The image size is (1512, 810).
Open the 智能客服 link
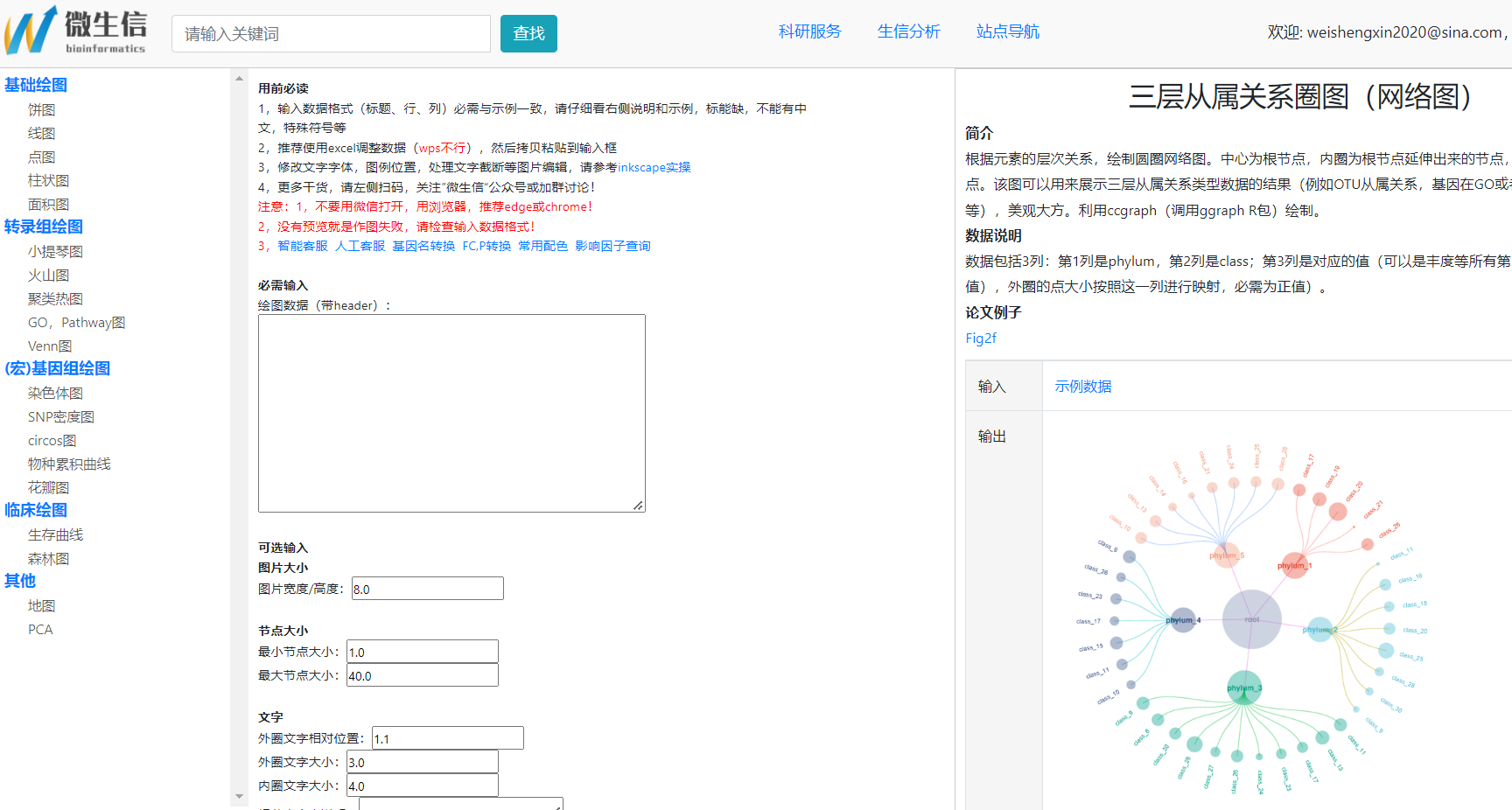(x=303, y=246)
